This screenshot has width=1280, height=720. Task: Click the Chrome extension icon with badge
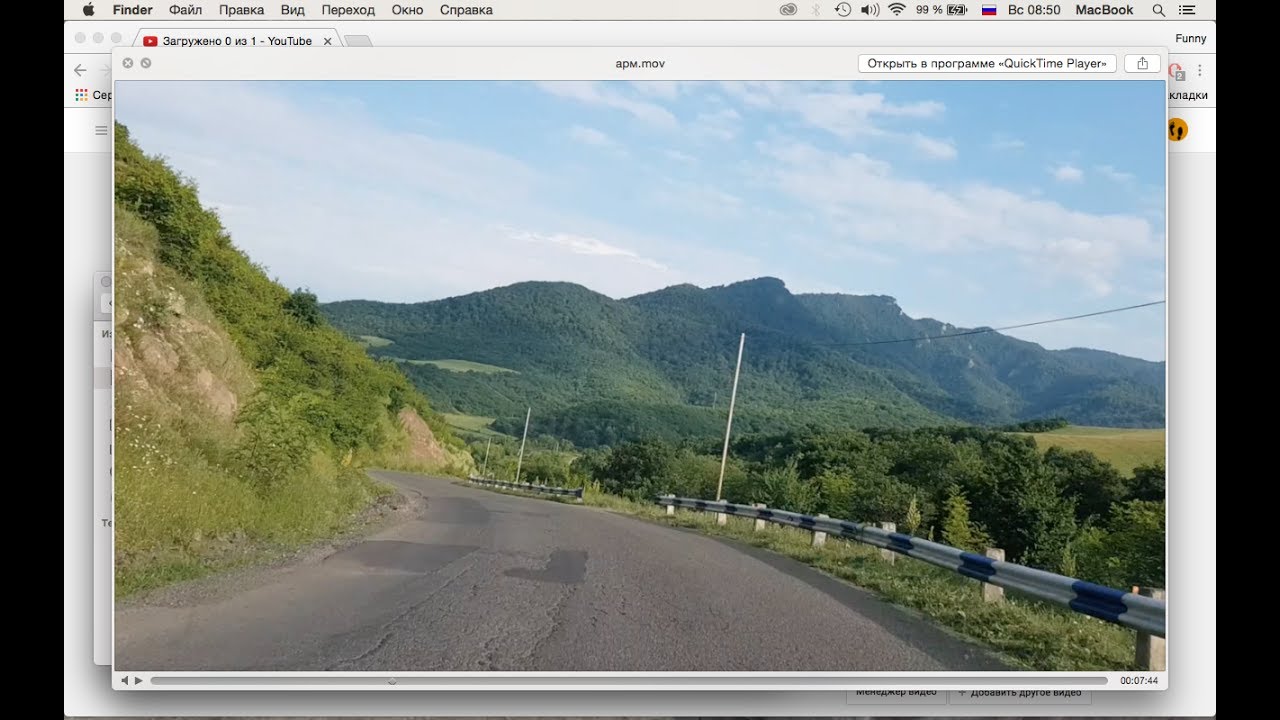1176,71
